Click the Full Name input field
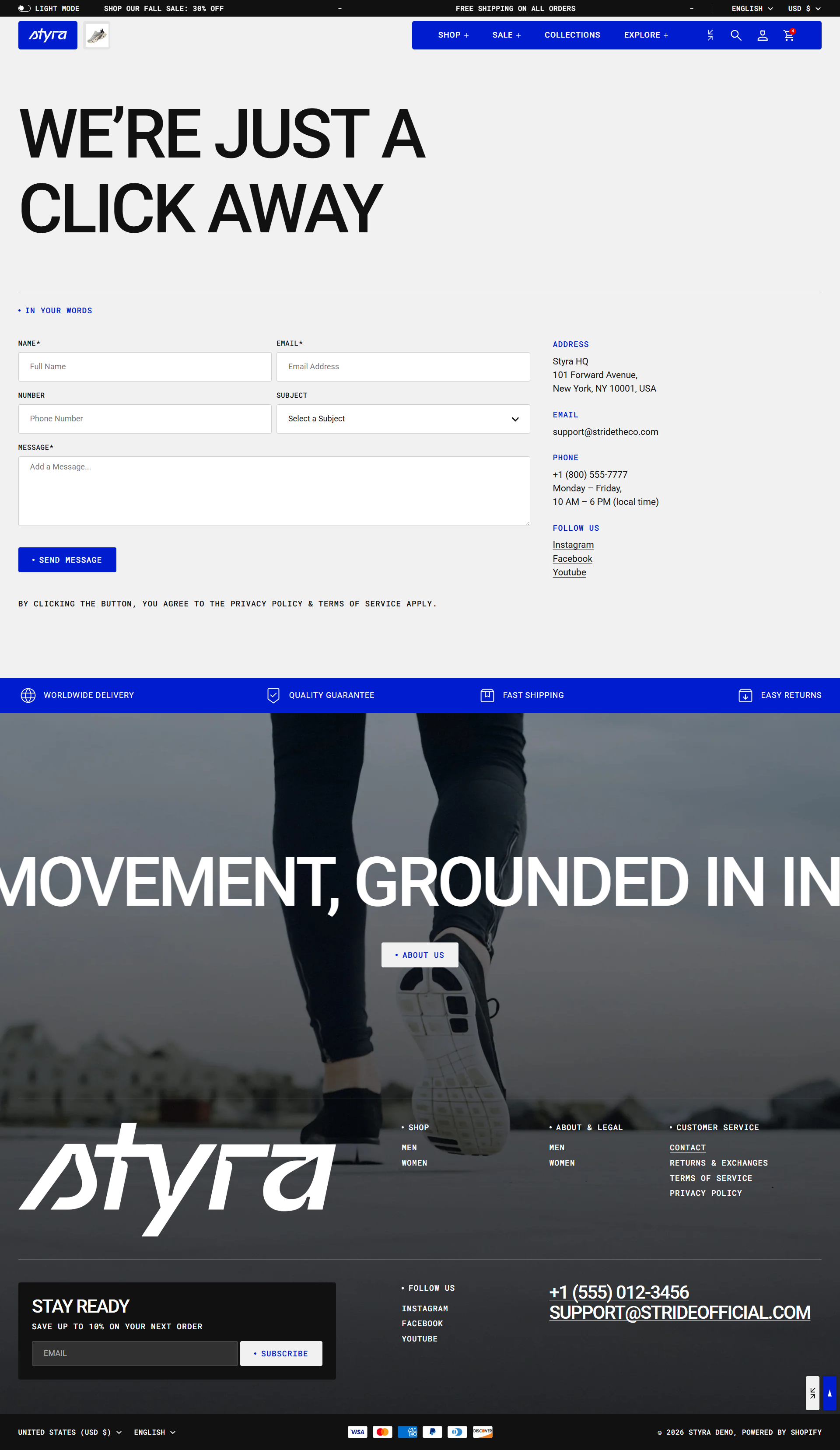The image size is (840, 1450). (144, 367)
